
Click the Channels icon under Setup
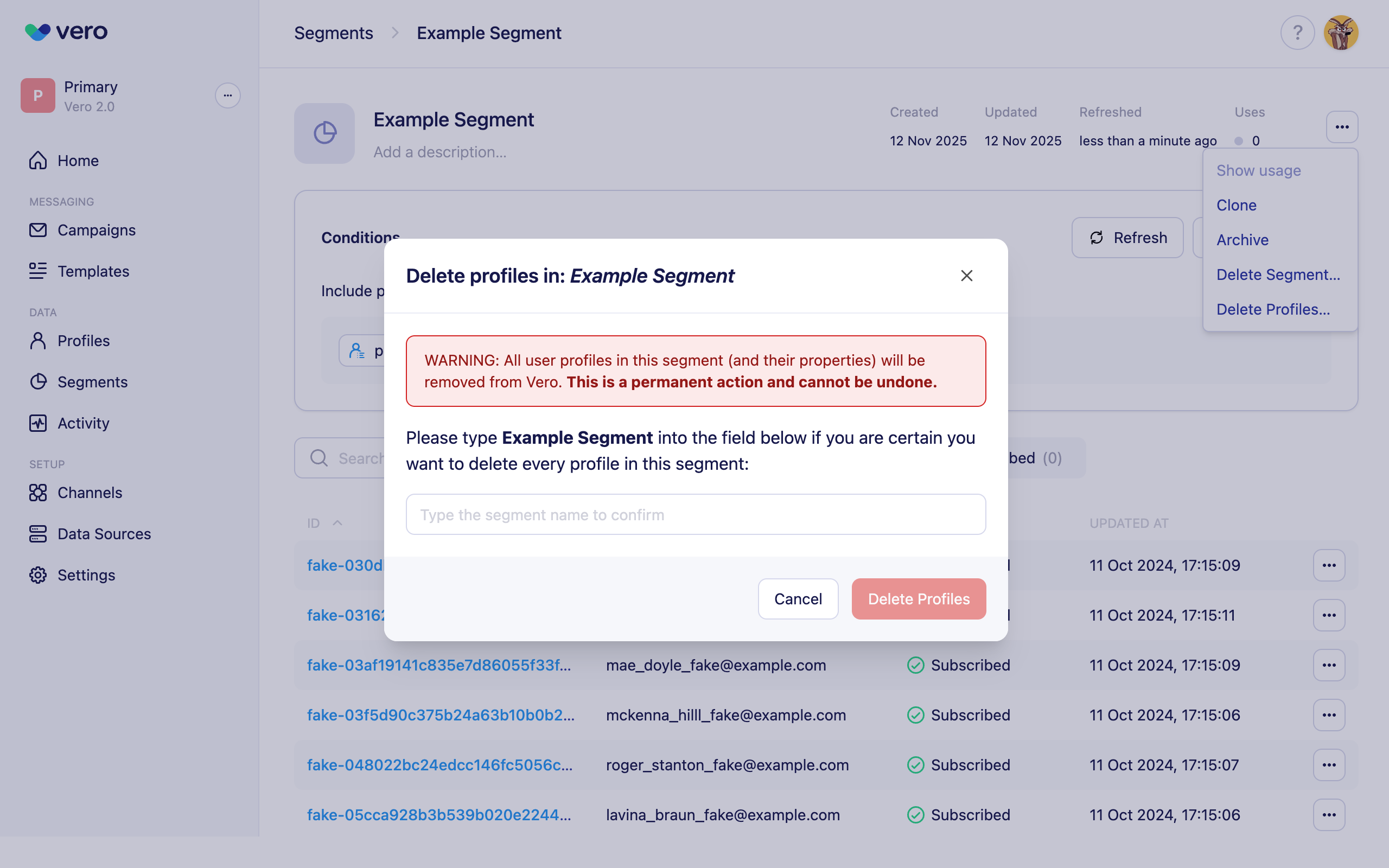pyautogui.click(x=37, y=493)
